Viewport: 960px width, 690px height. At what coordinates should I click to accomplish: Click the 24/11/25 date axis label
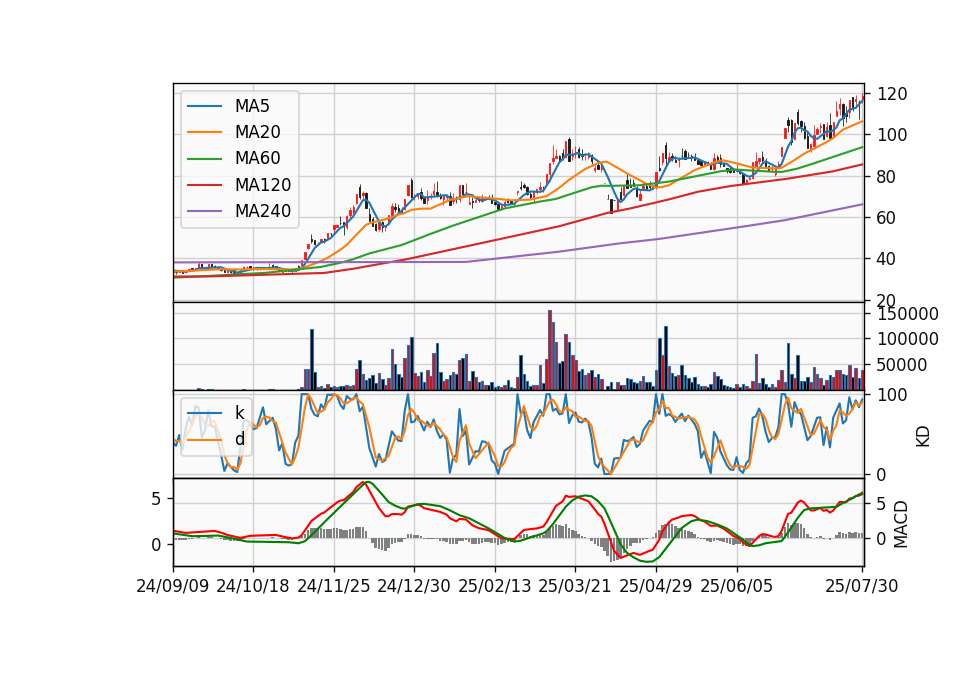[334, 586]
